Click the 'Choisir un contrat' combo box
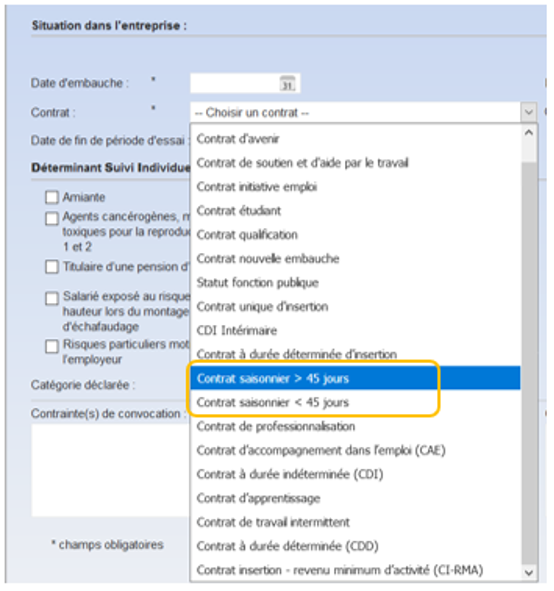The height and width of the screenshot is (591, 554). coord(363,112)
